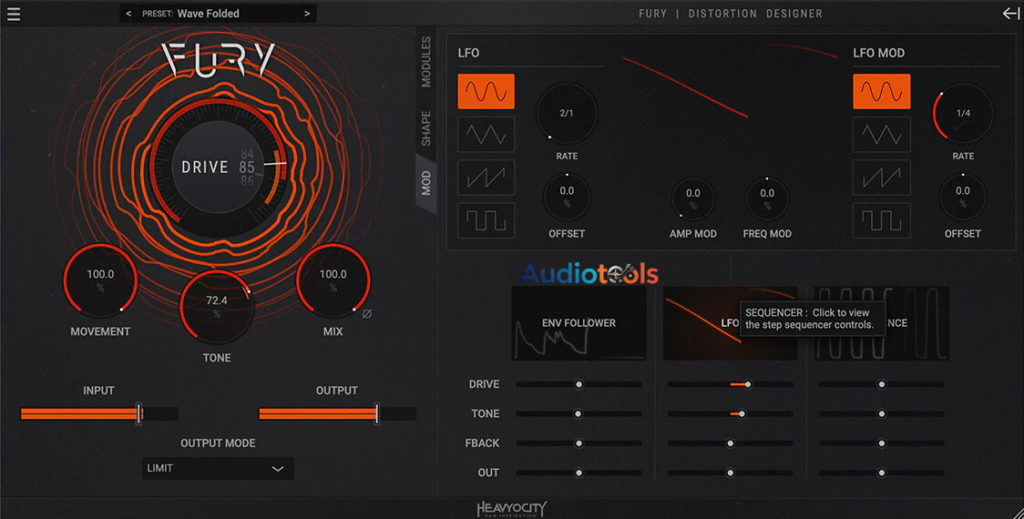Click the 72.4 TONE value
This screenshot has height=519, width=1024.
(x=217, y=300)
